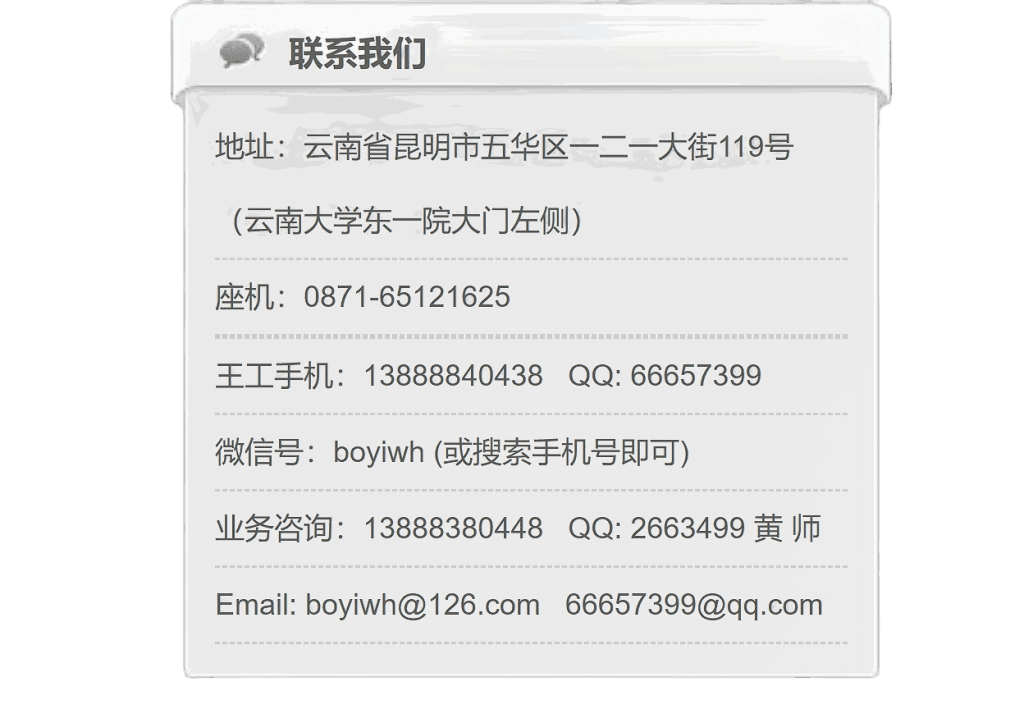1024x709 pixels.
Task: Click the address line 云南省昆明市五华区
Action: (x=436, y=146)
